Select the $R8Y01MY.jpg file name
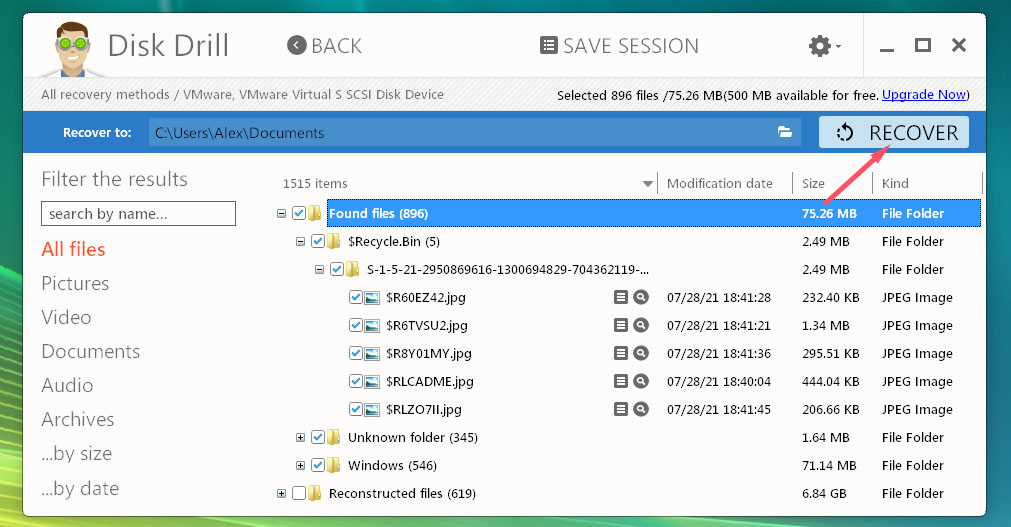The height and width of the screenshot is (527, 1011). click(429, 353)
